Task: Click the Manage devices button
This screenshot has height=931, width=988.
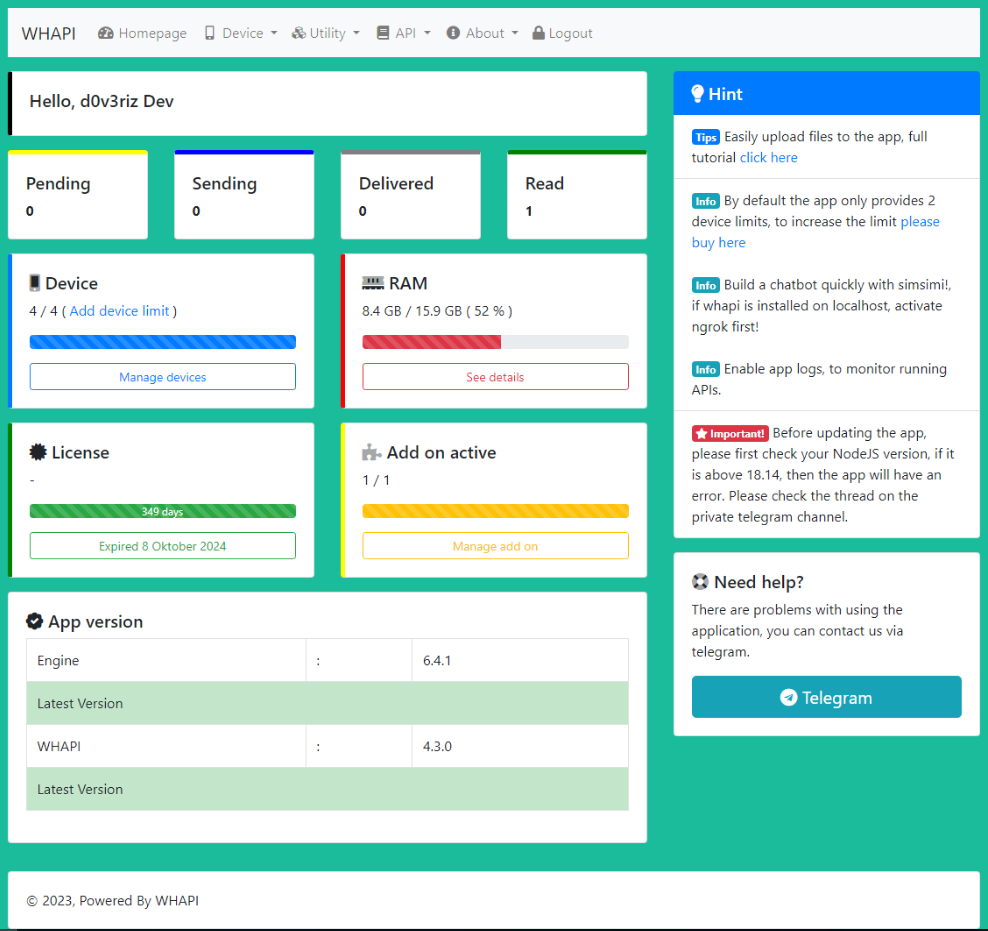Action: coord(163,377)
